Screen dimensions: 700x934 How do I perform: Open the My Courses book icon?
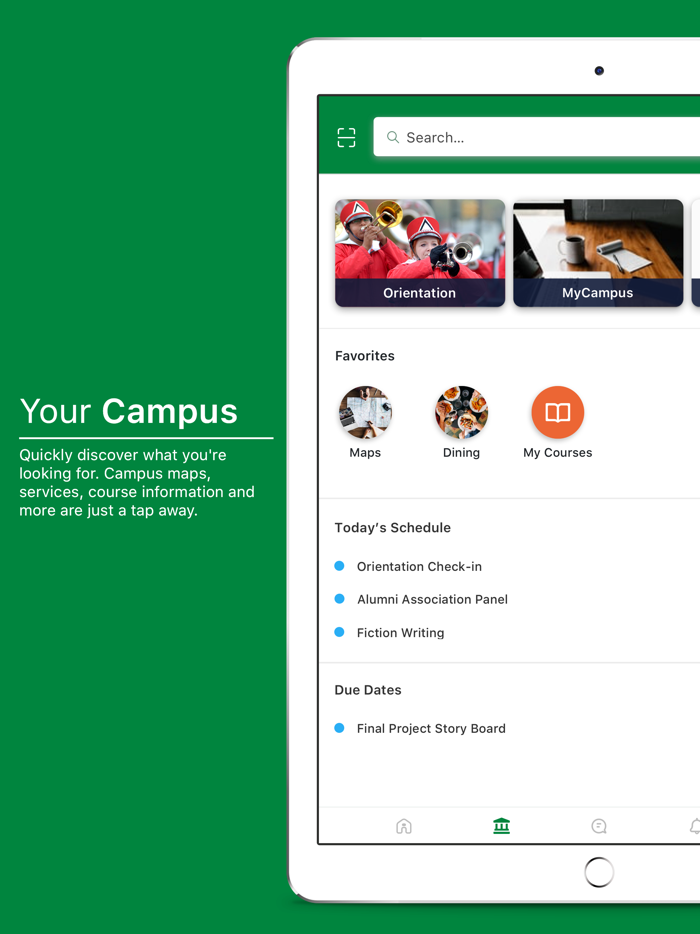point(558,412)
